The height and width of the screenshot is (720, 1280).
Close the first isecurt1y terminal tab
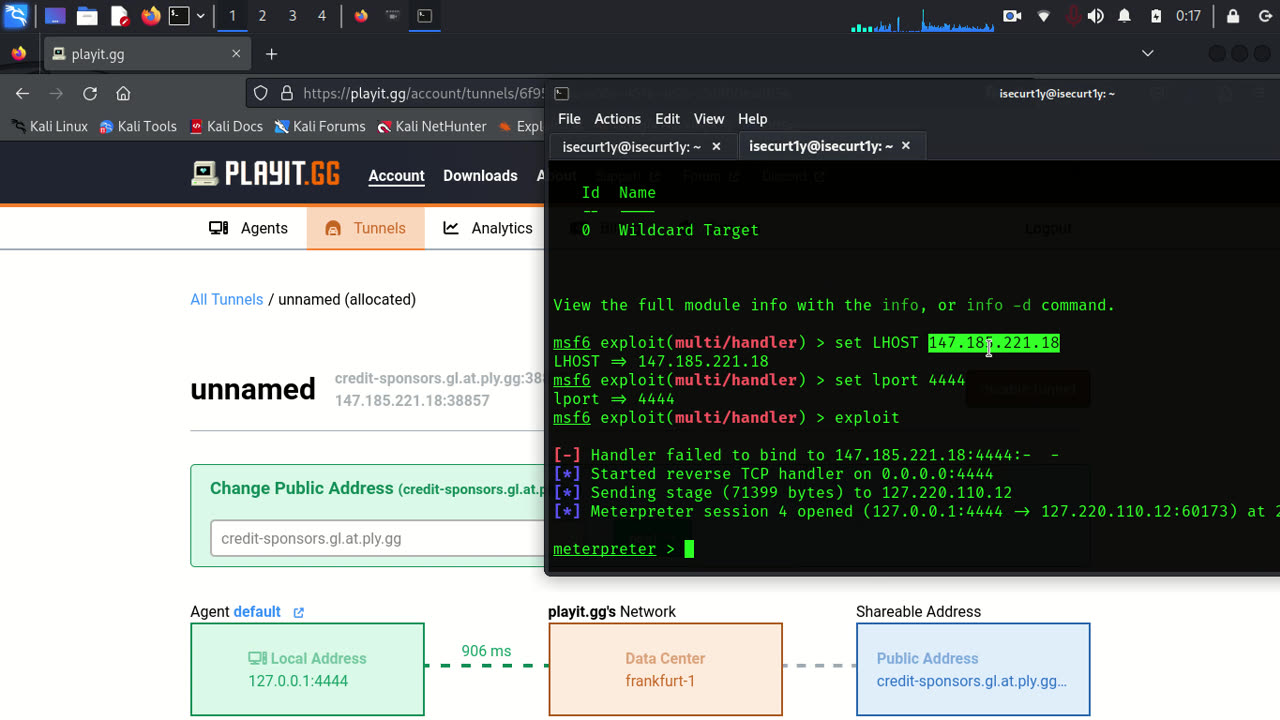716,146
